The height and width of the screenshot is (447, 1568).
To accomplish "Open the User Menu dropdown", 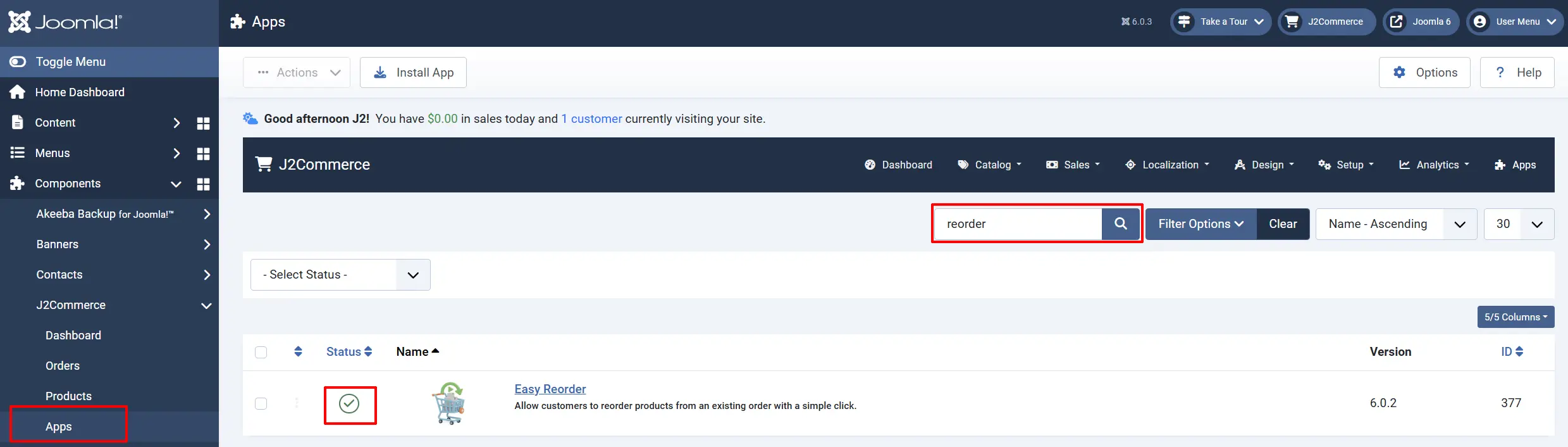I will point(1514,22).
